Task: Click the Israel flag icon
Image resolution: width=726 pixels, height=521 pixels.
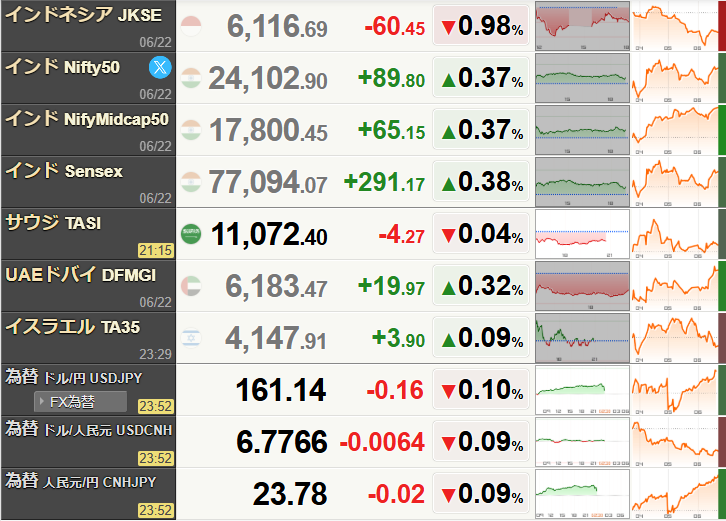Action: tap(191, 338)
